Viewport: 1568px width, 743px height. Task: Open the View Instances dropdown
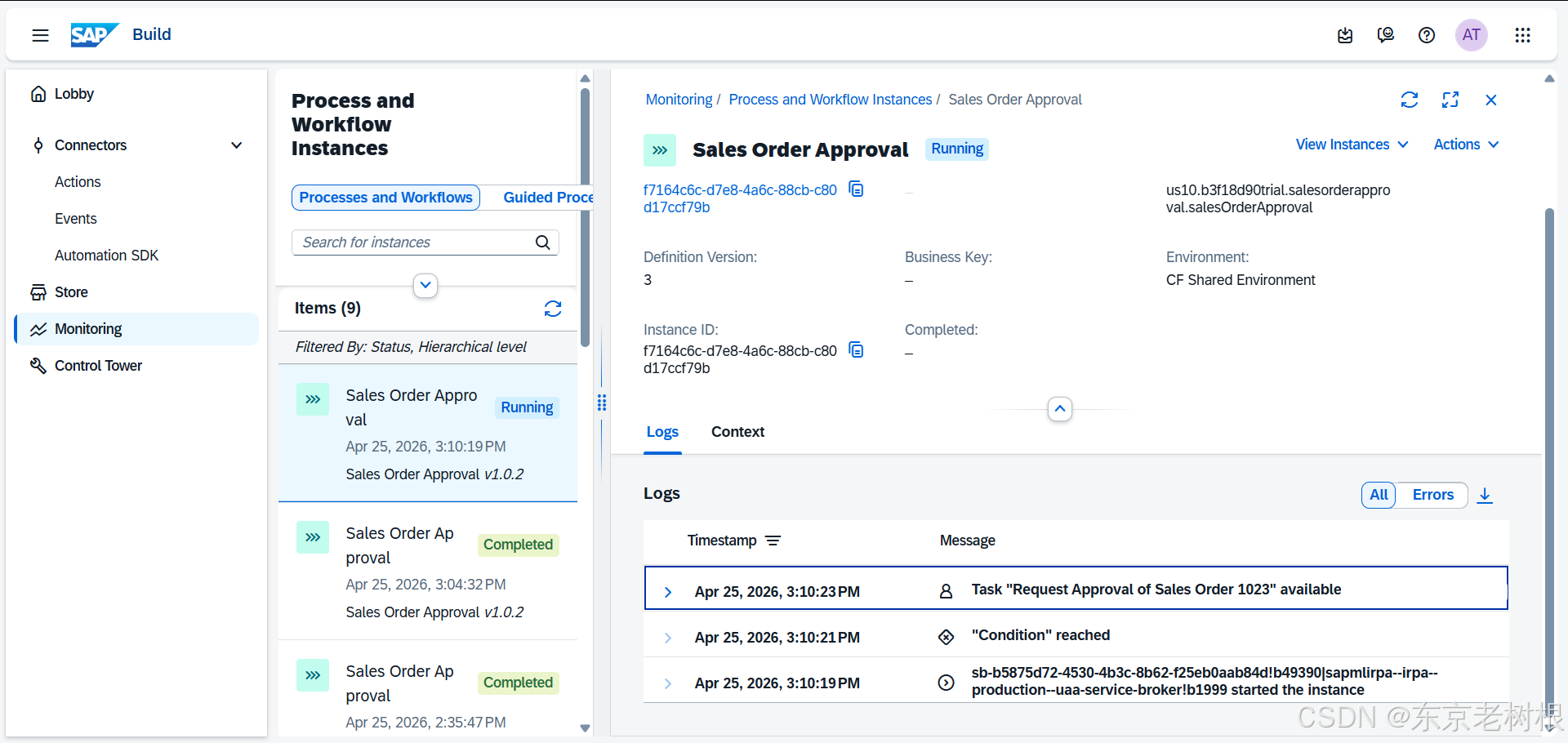[x=1352, y=145]
